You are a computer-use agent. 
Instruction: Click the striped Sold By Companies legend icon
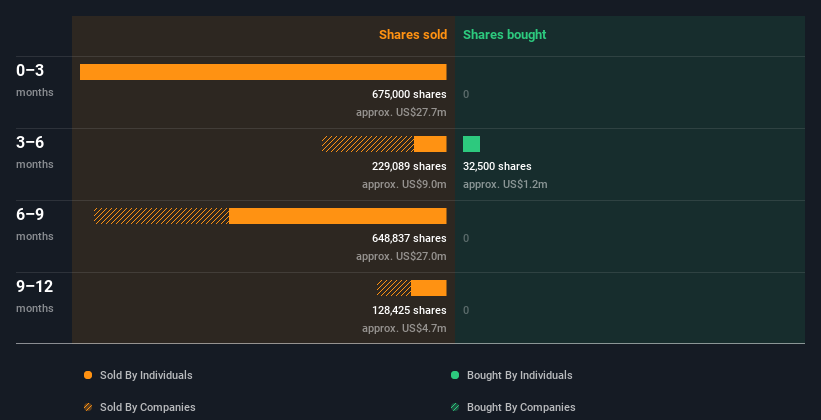click(88, 407)
